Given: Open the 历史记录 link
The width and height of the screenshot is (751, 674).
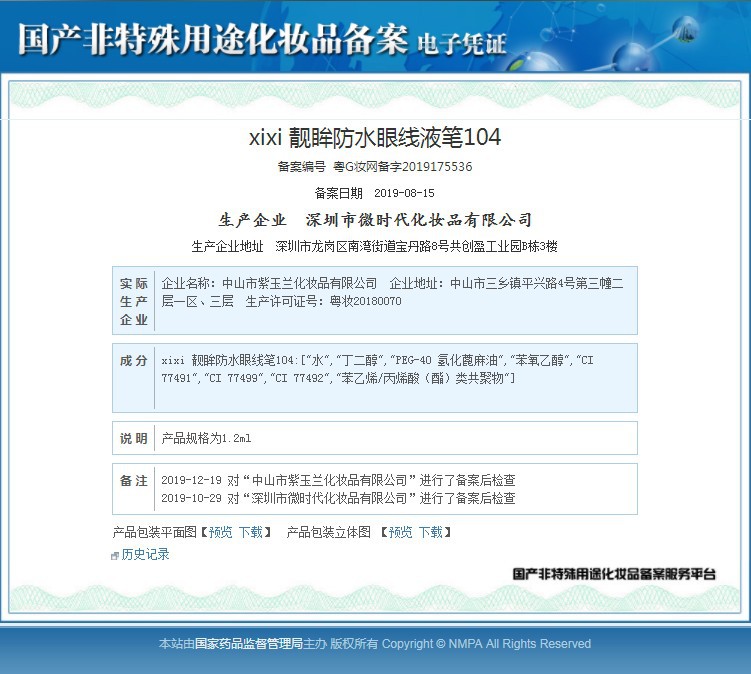Looking at the screenshot, I should pyautogui.click(x=145, y=554).
